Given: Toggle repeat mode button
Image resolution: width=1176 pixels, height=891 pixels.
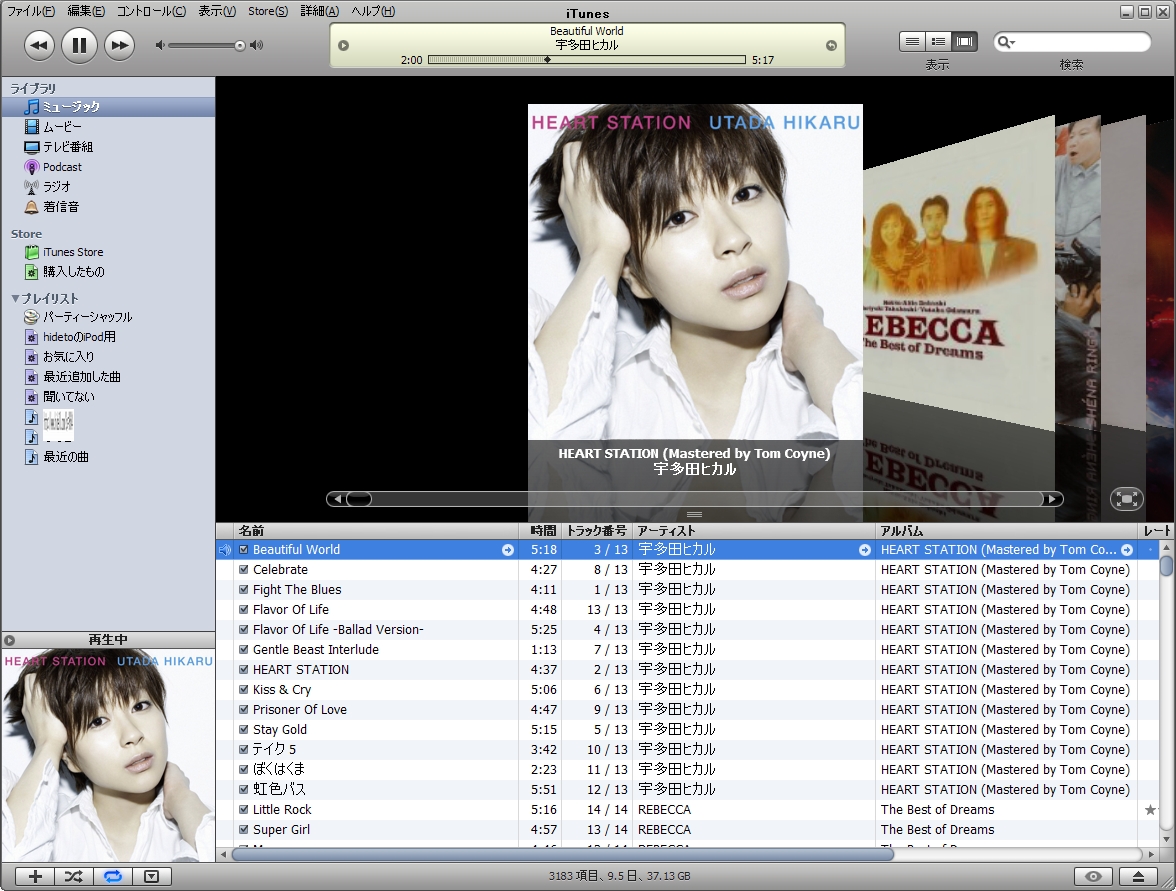Looking at the screenshot, I should (112, 876).
